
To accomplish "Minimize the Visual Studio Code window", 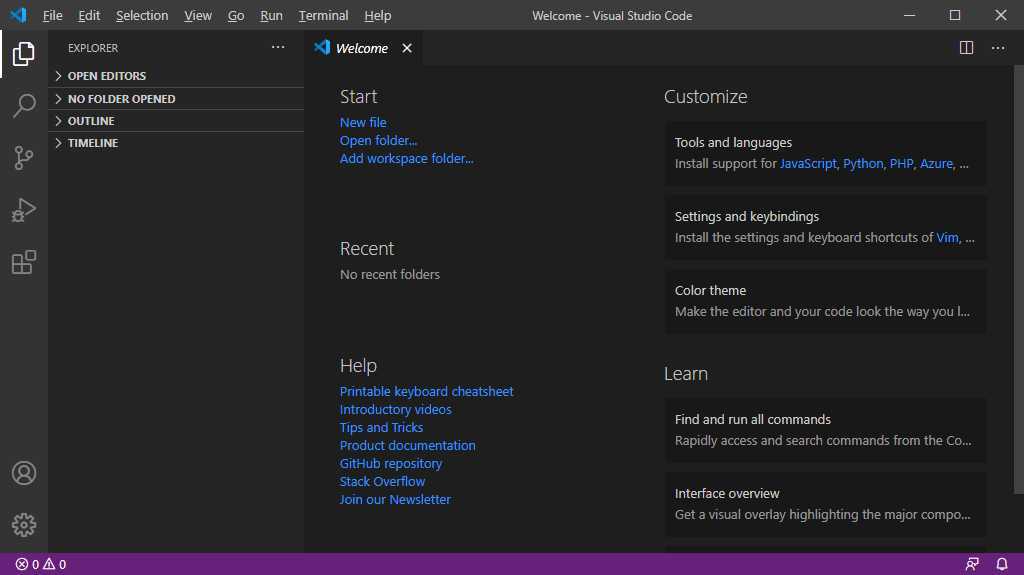I will (909, 15).
